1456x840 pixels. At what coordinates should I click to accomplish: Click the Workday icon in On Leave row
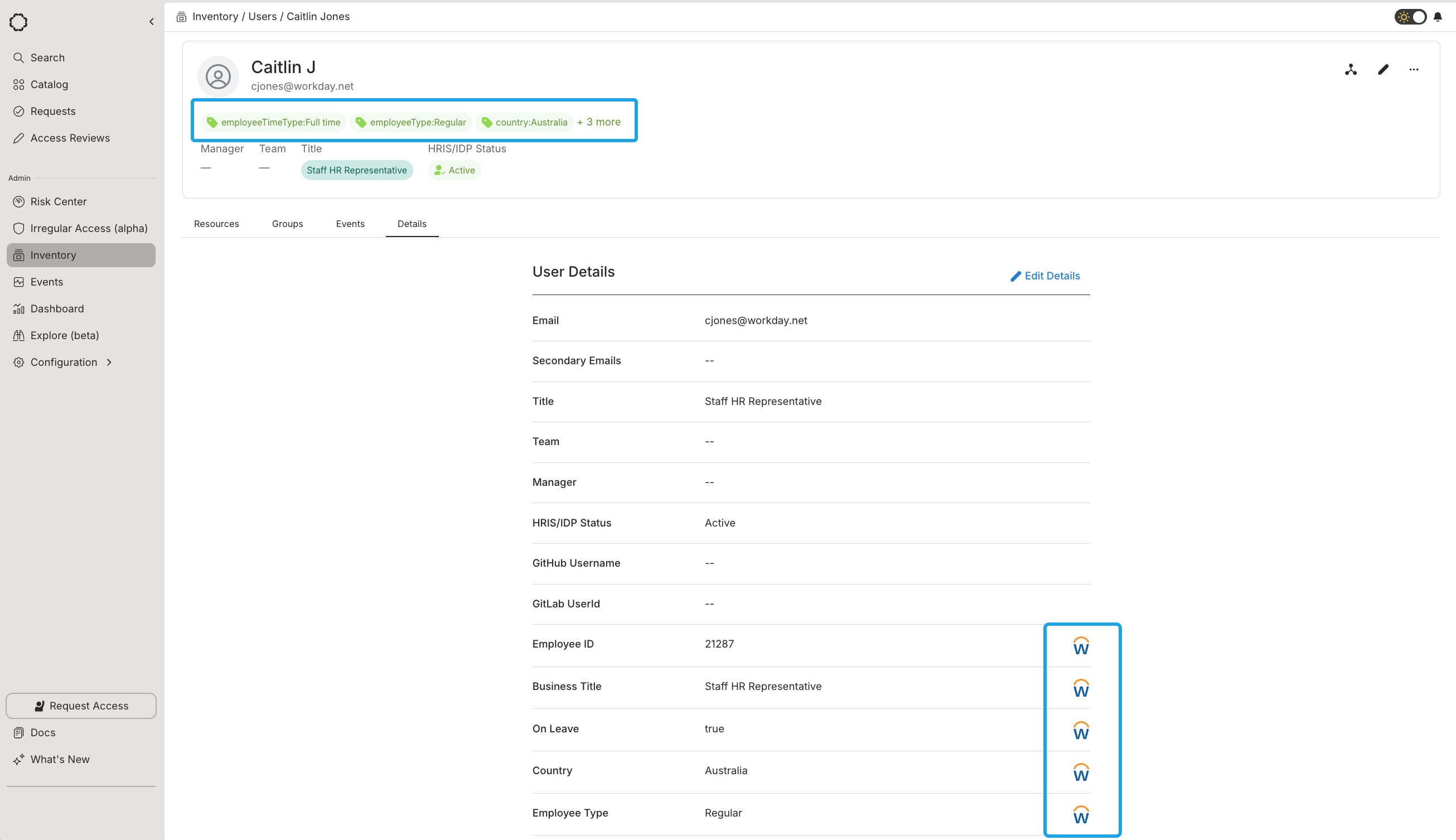point(1081,731)
